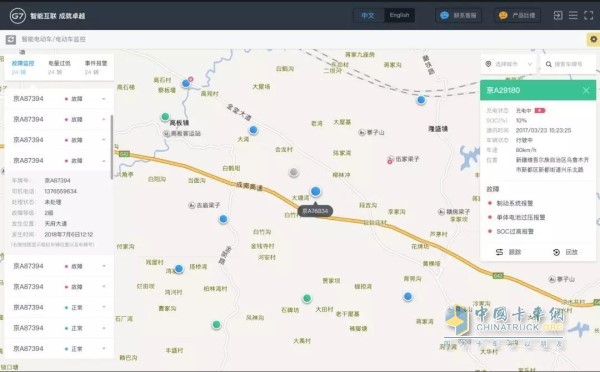Click the location pin icon in city selector
600x372 pixels.
point(488,64)
